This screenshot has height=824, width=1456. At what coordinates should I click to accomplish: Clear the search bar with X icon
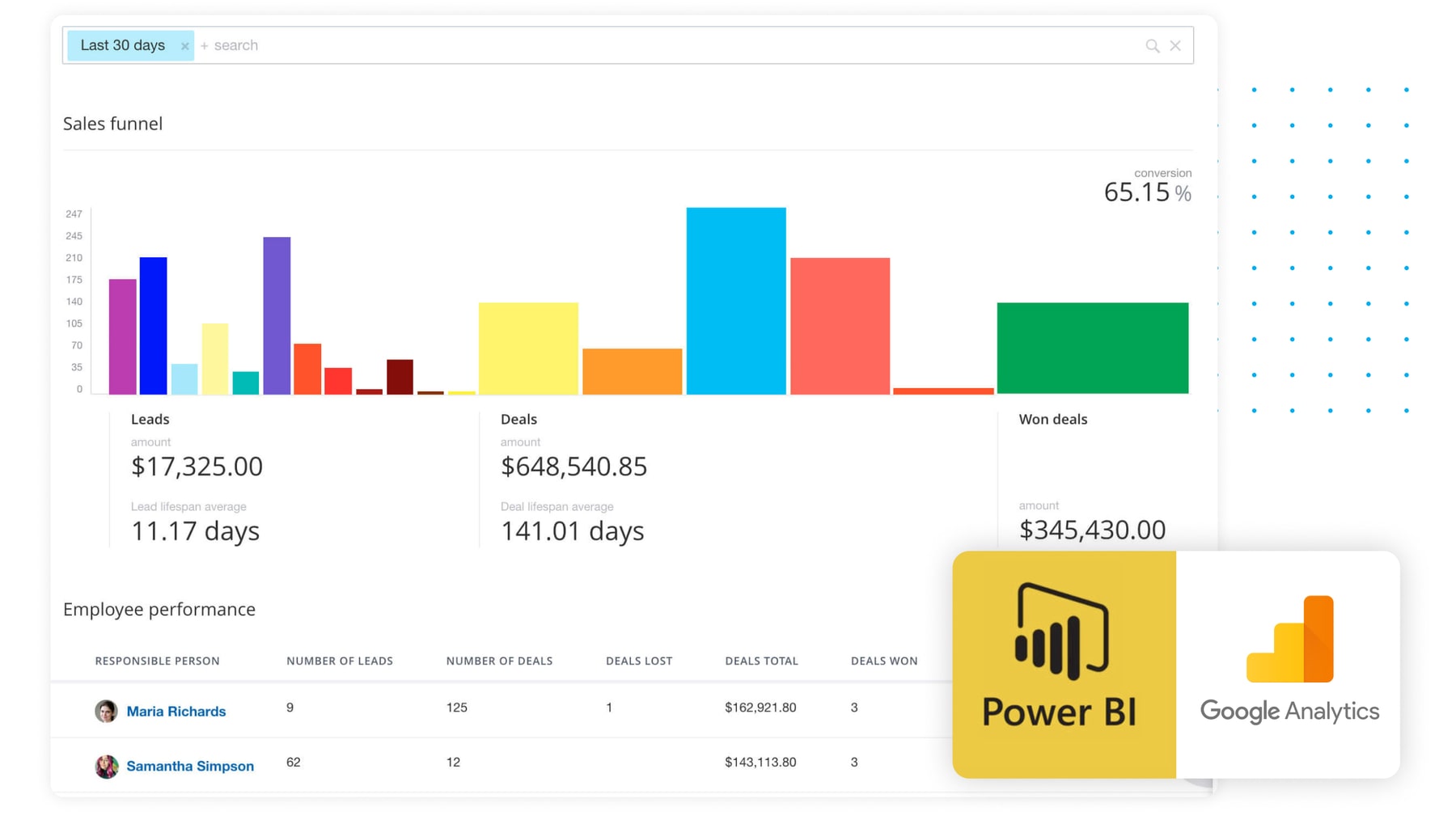1175,46
